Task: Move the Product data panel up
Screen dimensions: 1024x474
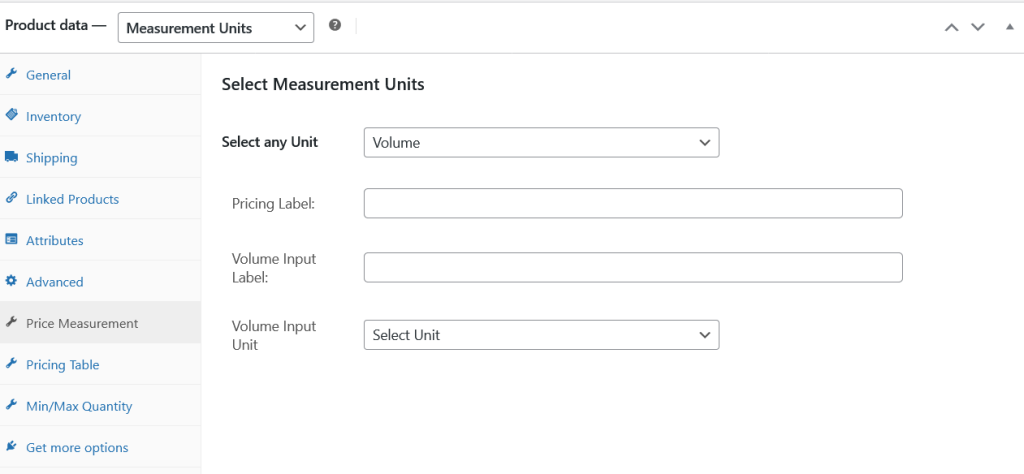Action: coord(951,27)
